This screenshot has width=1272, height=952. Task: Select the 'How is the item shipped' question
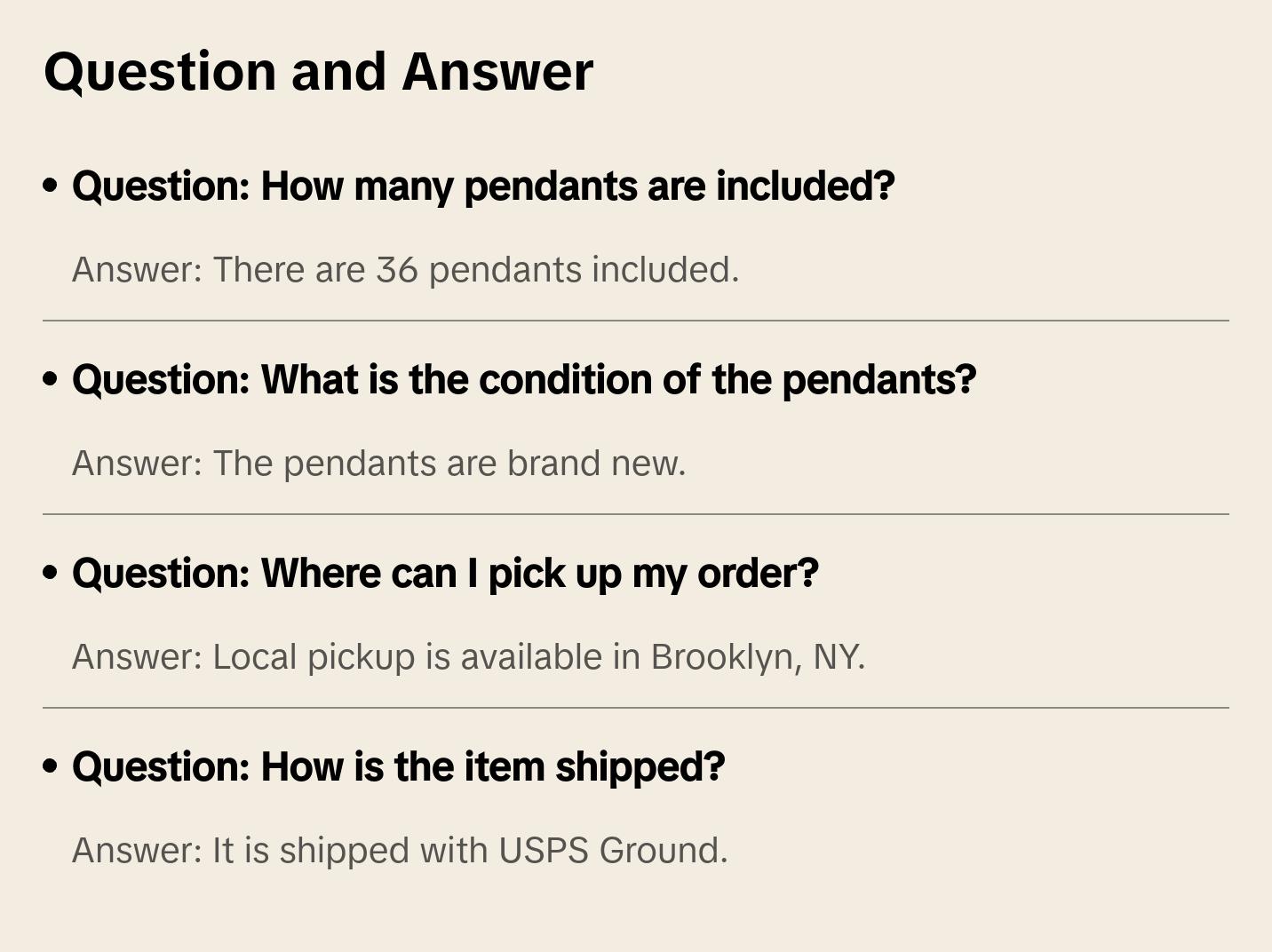[x=399, y=766]
